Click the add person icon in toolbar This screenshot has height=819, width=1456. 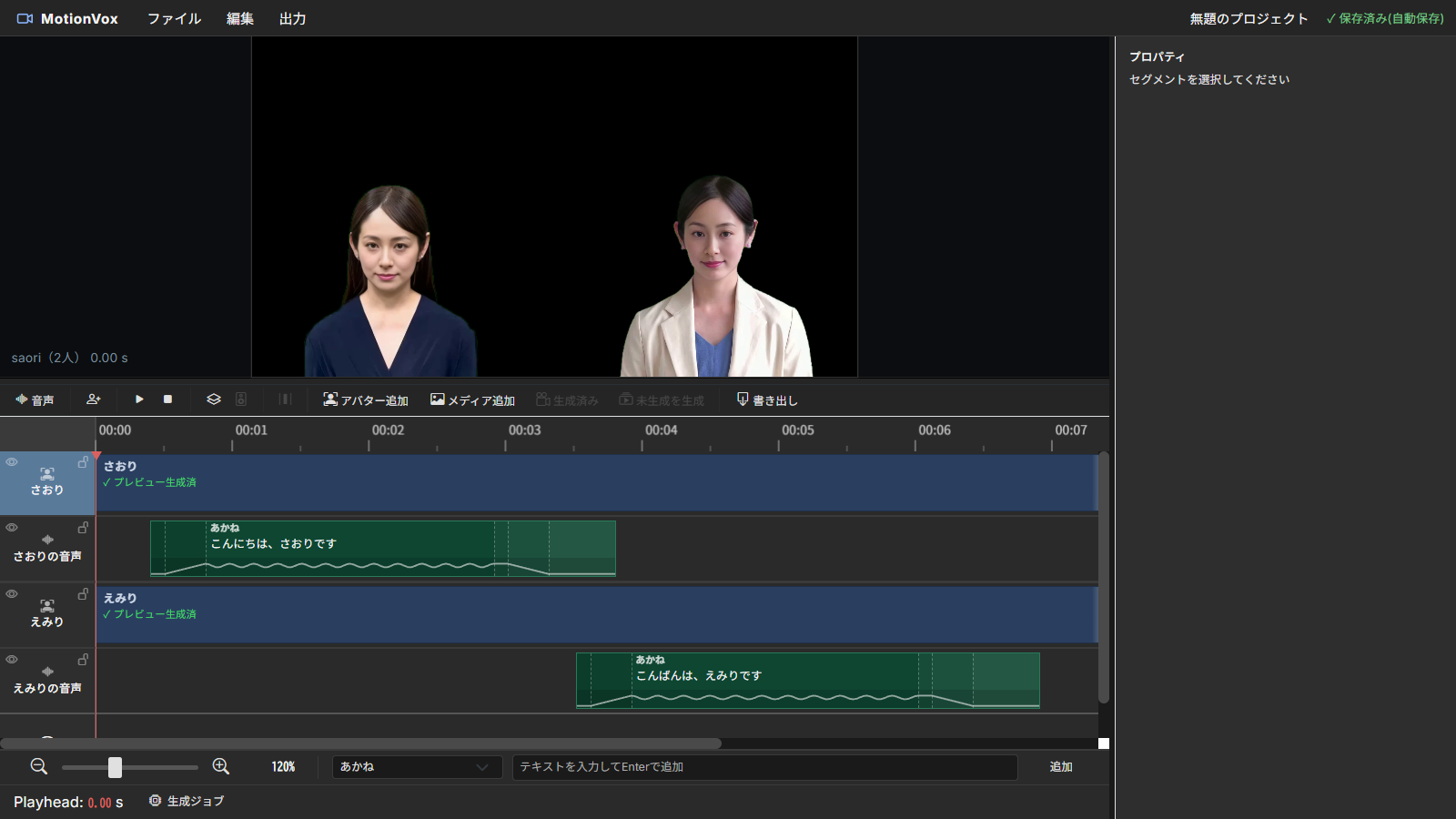coord(94,399)
